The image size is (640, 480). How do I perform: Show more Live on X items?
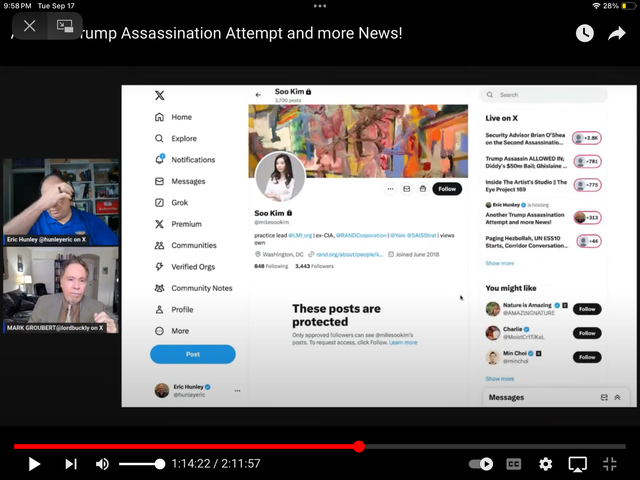coord(500,263)
